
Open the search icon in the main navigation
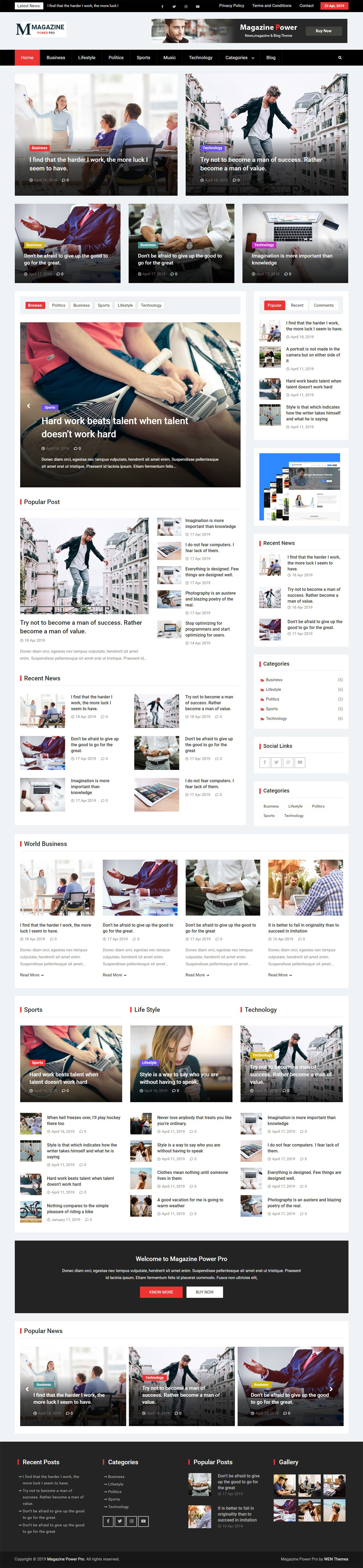(x=340, y=58)
